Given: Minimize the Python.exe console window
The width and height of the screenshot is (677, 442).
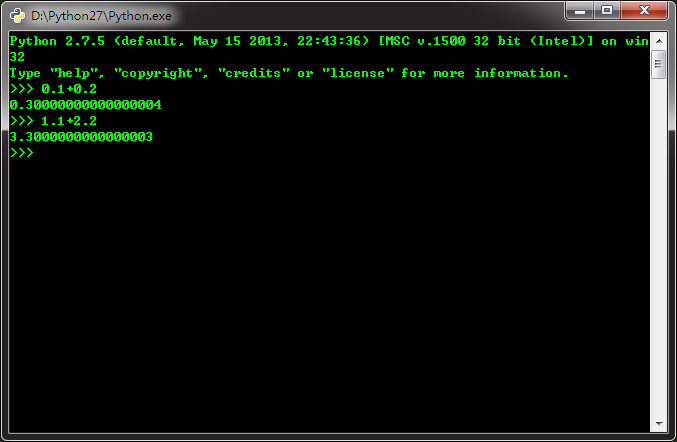Looking at the screenshot, I should (580, 11).
